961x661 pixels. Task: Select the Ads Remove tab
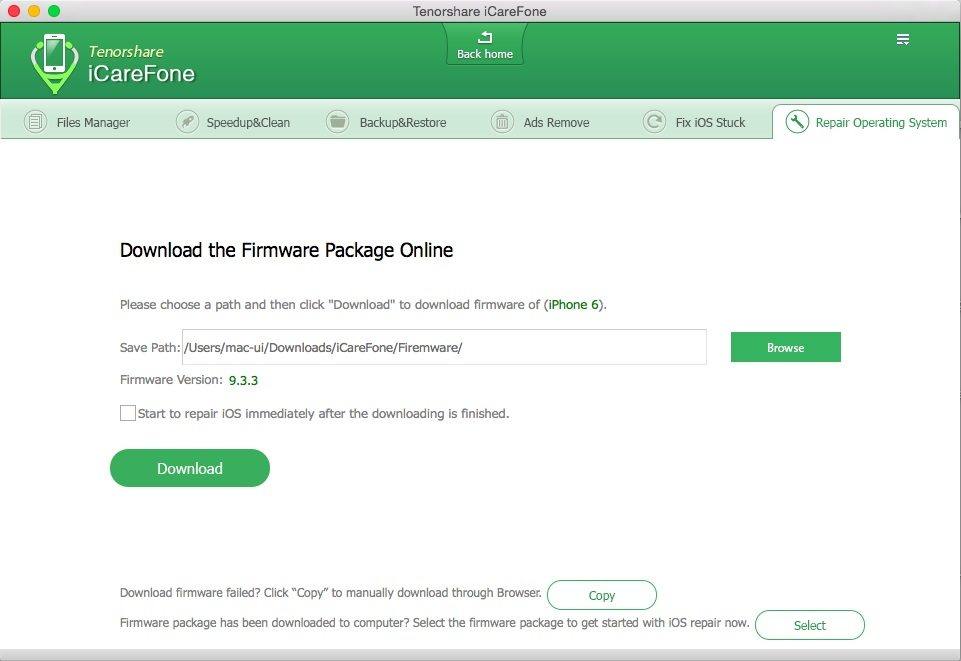pyautogui.click(x=541, y=122)
